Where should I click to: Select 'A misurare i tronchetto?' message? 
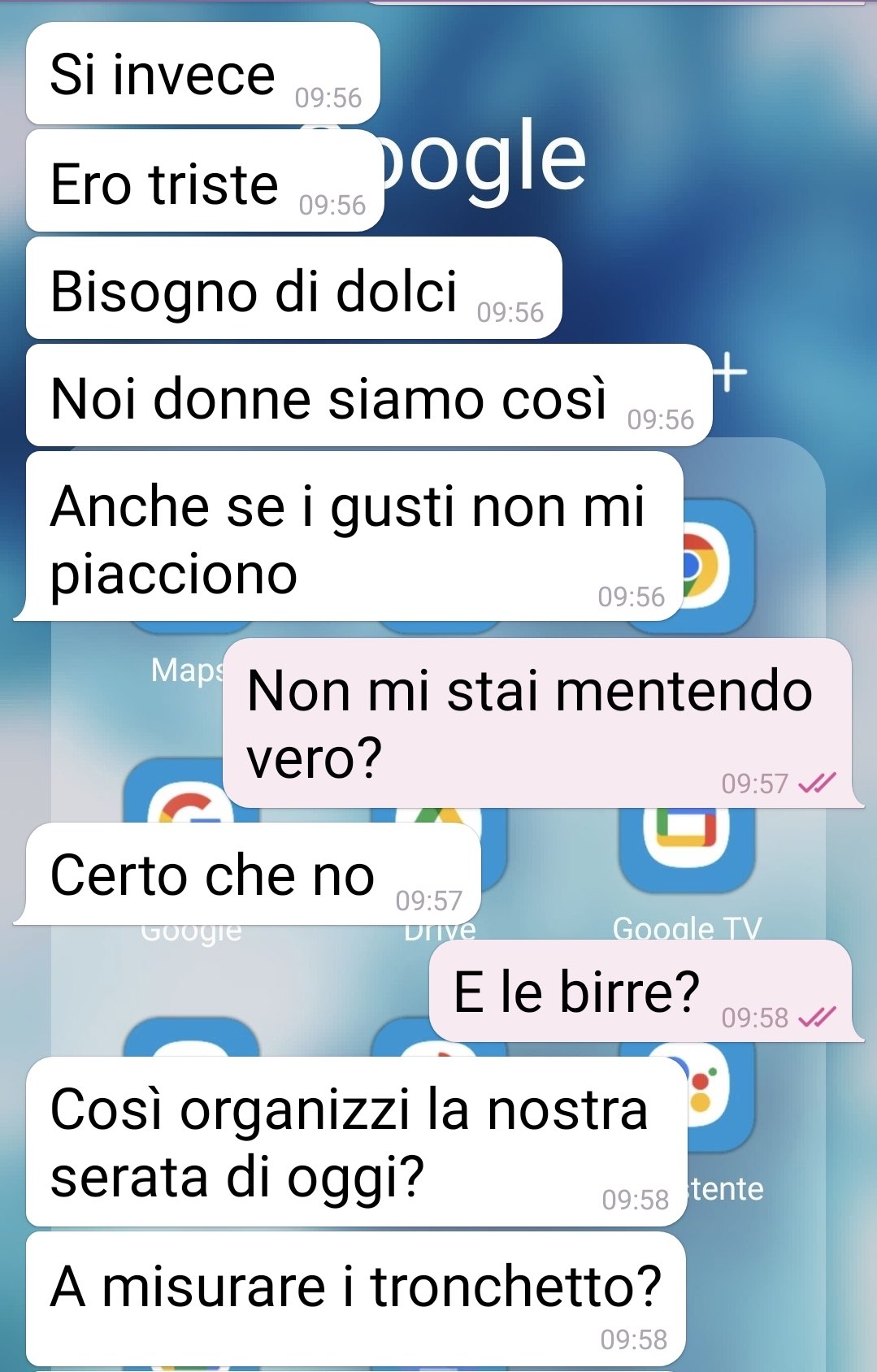(x=355, y=1299)
